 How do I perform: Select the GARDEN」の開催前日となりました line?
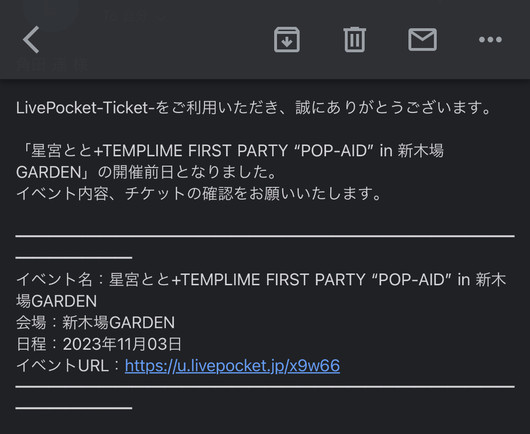[x=146, y=172]
